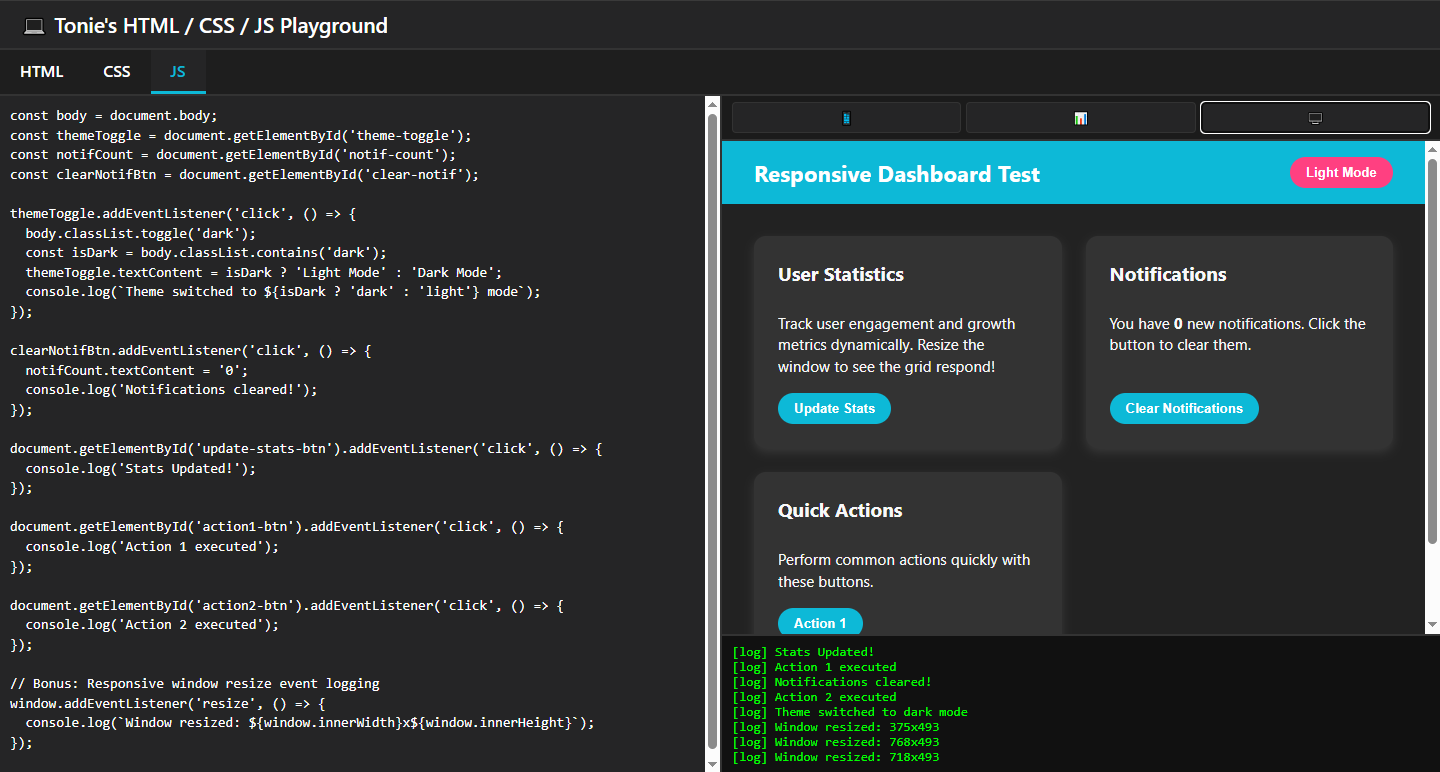Click the "Tonie's HTML / CSS / JS Playground" title
1440x772 pixels.
click(221, 26)
